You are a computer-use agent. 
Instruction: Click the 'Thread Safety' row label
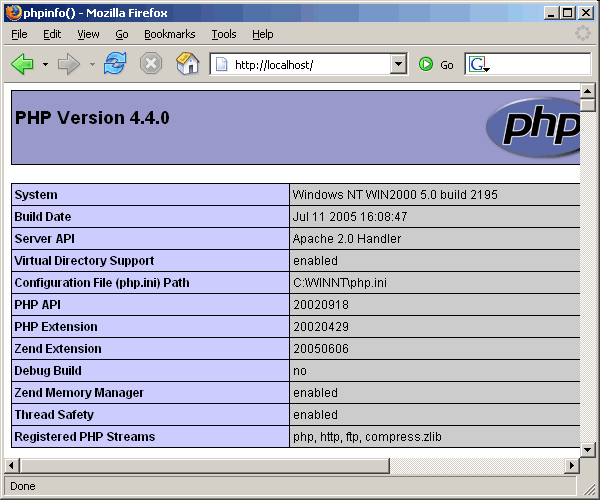pyautogui.click(x=54, y=415)
